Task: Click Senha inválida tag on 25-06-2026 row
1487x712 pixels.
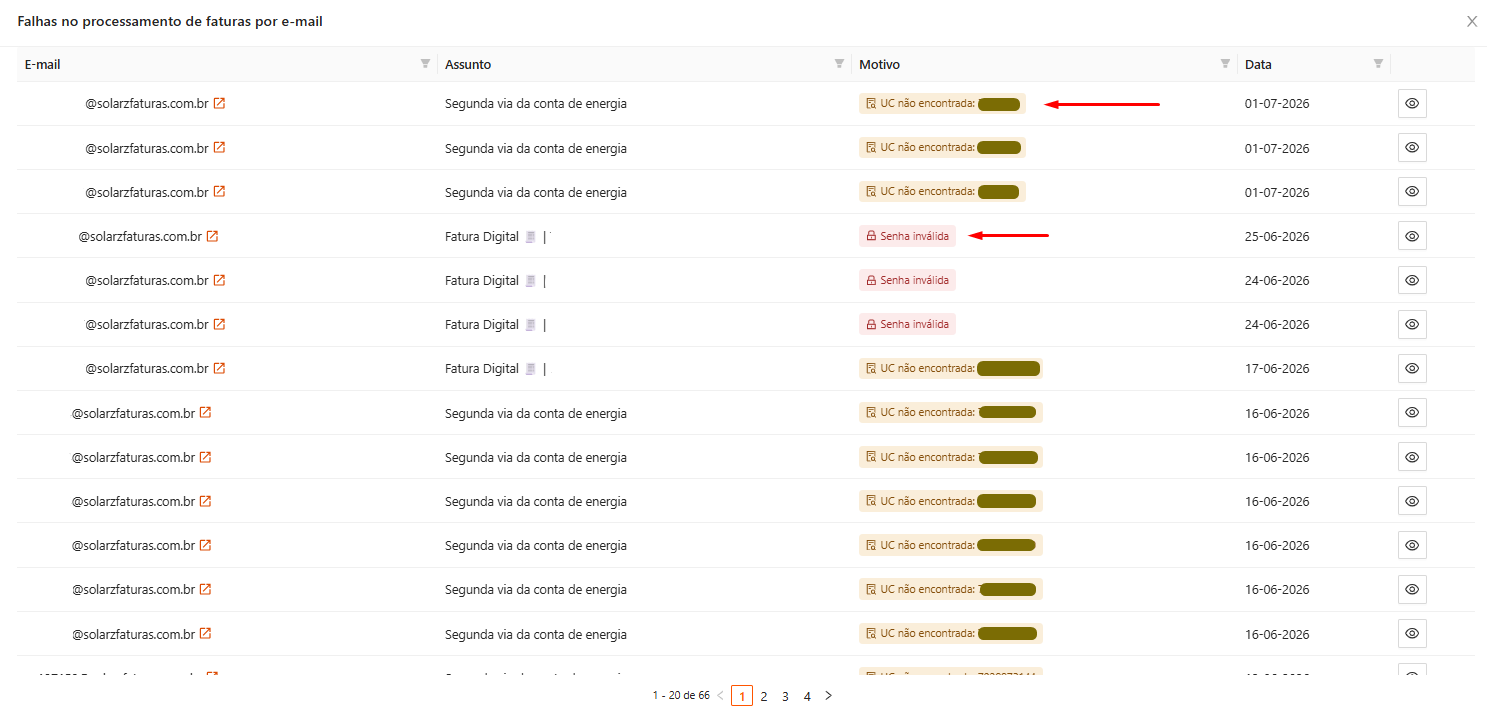Action: point(907,236)
